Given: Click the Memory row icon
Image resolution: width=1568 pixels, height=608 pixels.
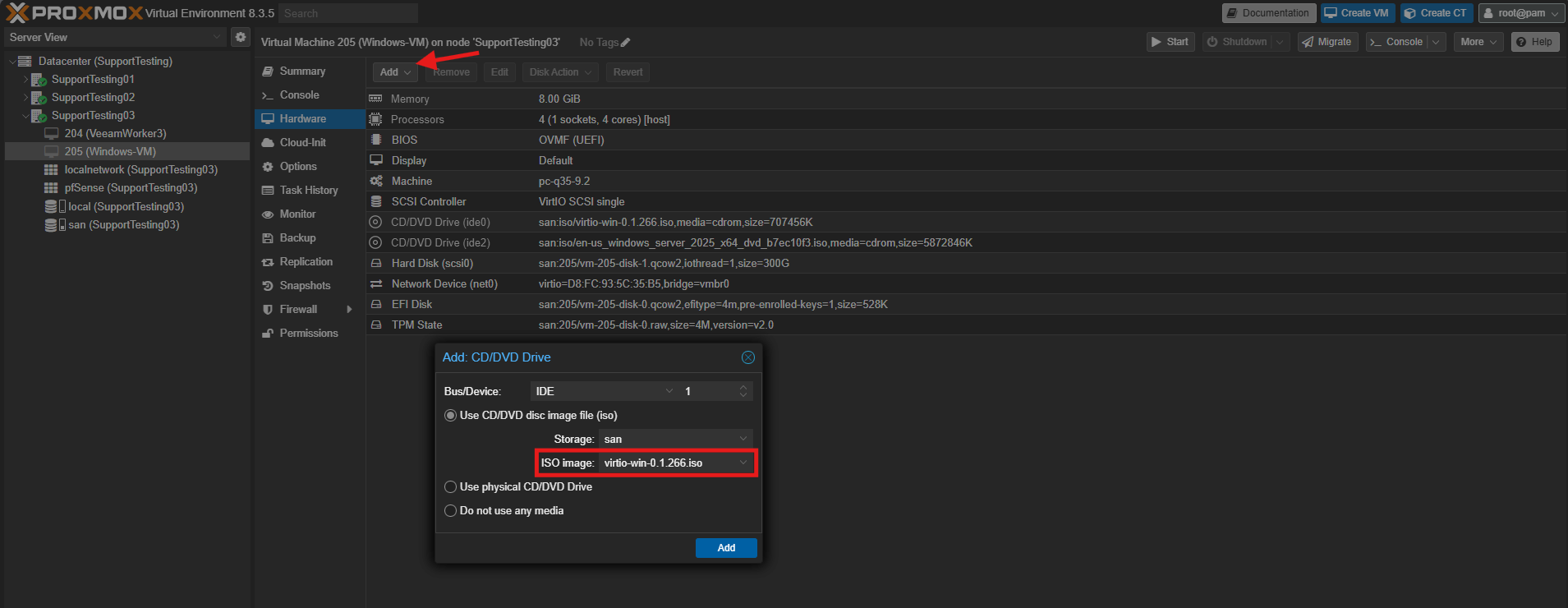Looking at the screenshot, I should pos(375,99).
